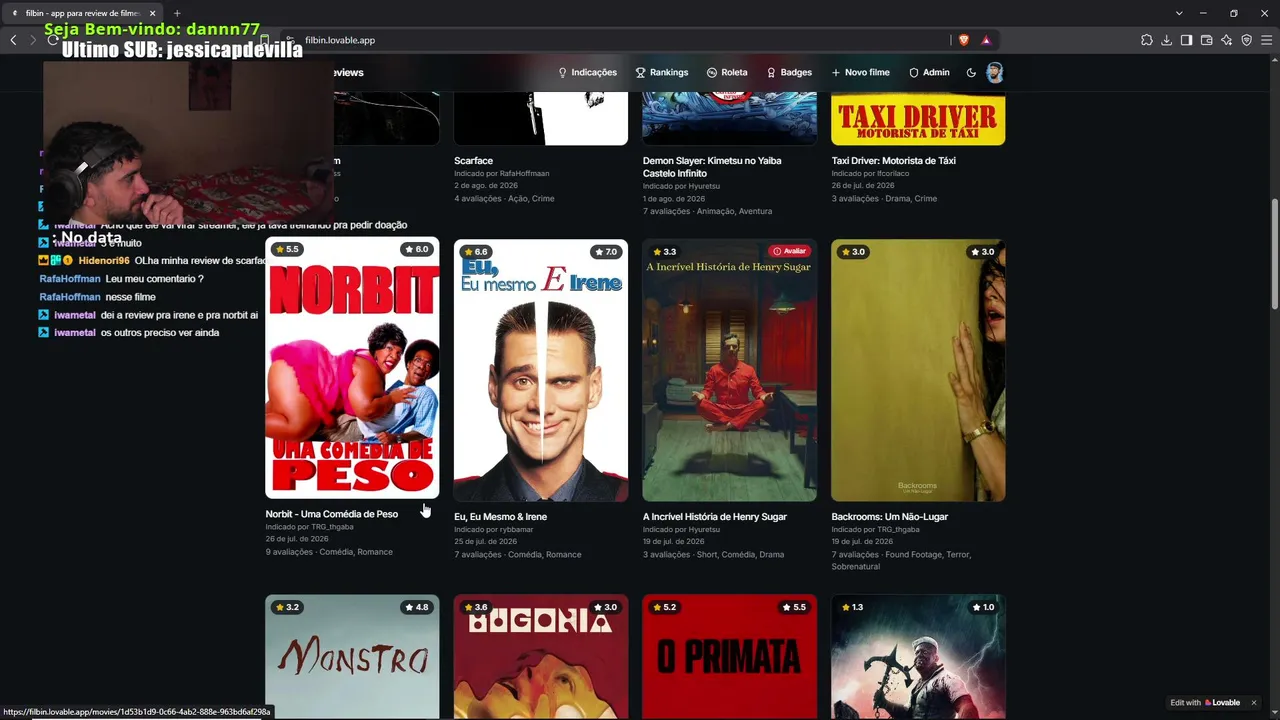Open Demon Slayer: Kimetsu no Yaiba title
Screen dimensions: 1280x720
point(712,167)
